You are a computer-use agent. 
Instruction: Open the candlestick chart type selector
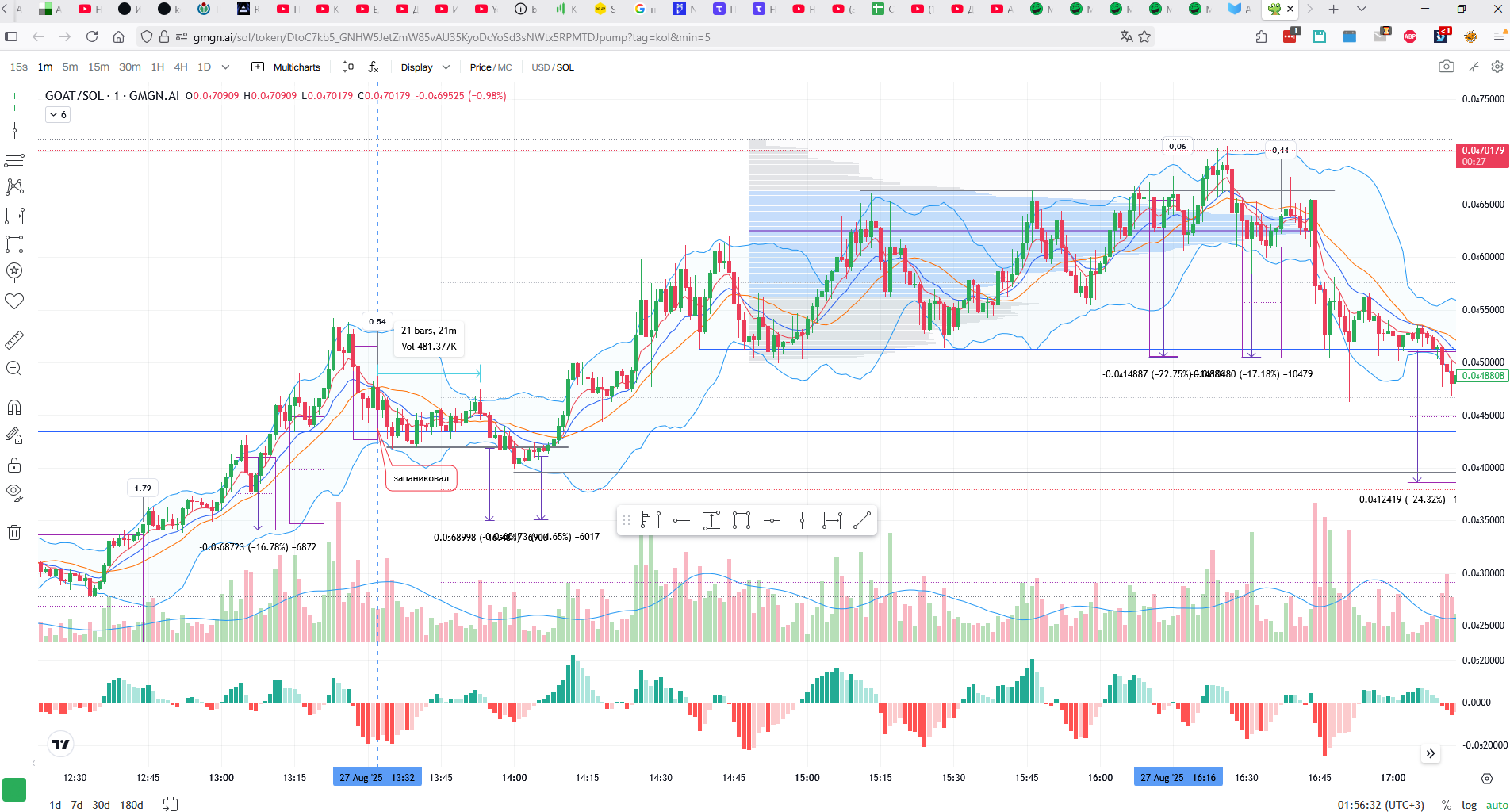tap(347, 67)
